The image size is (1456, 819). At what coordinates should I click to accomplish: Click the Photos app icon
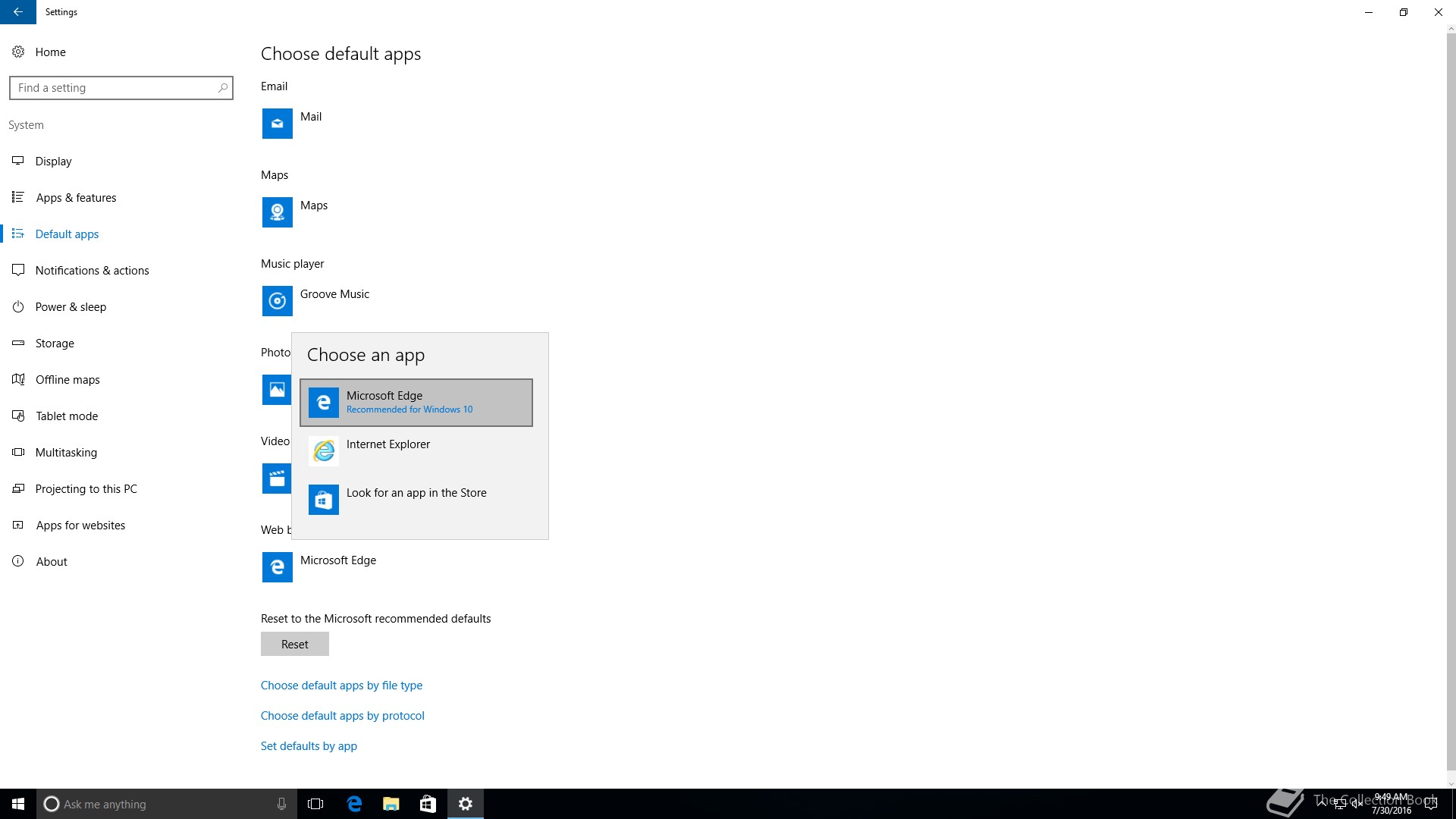277,390
